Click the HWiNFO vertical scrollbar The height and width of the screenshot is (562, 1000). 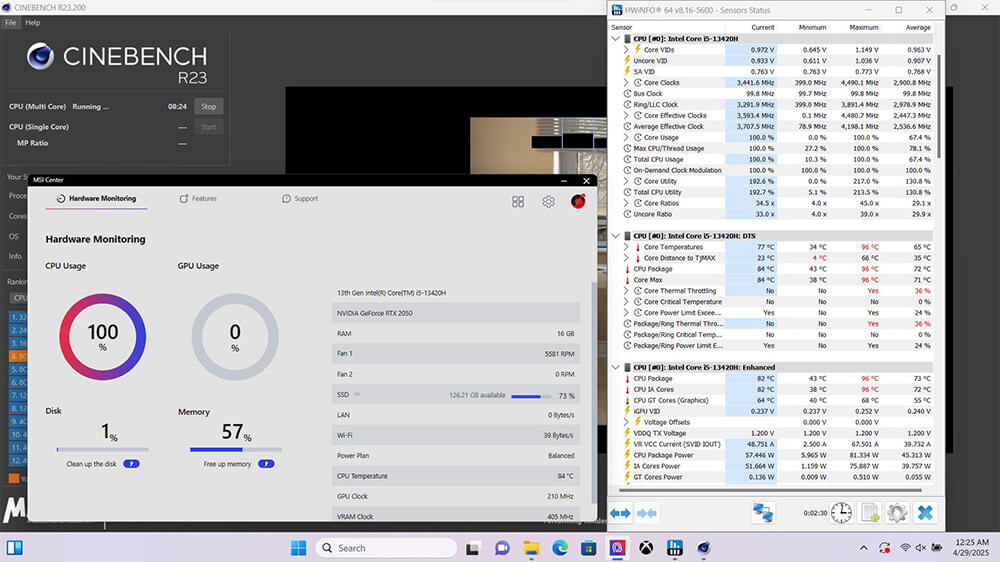click(939, 105)
